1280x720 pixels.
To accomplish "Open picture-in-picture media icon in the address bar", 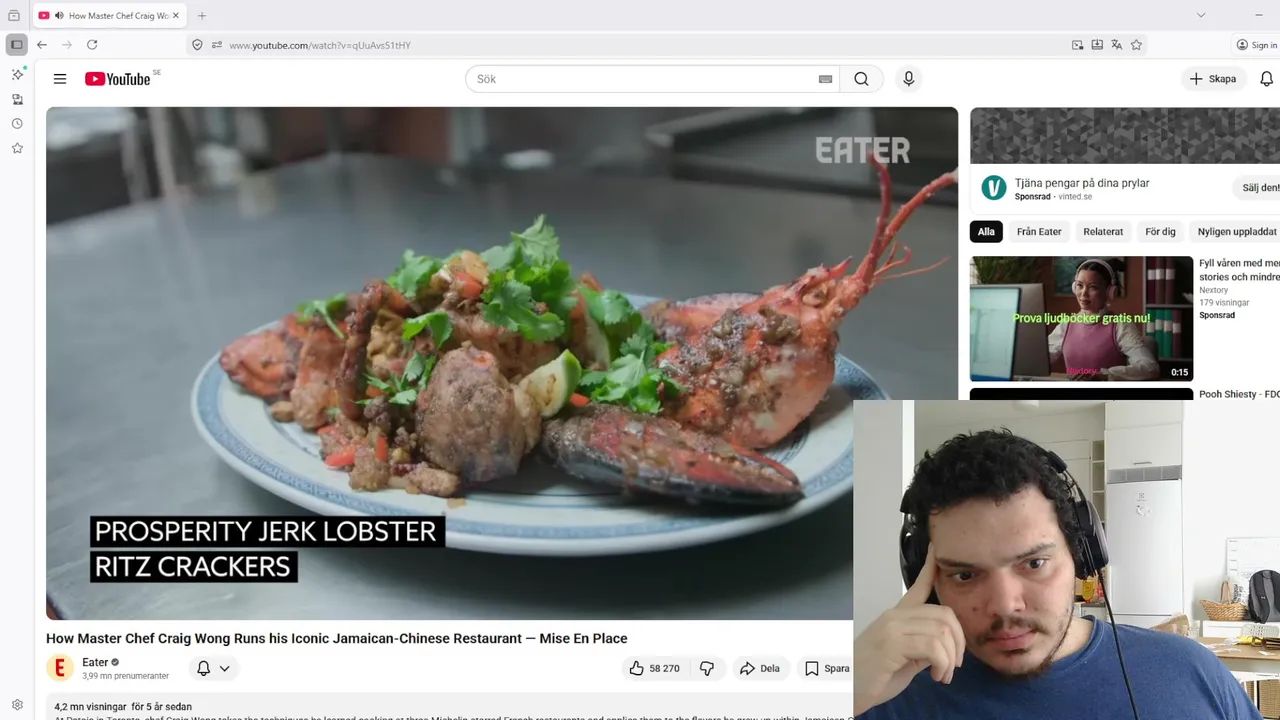I will coord(1077,45).
